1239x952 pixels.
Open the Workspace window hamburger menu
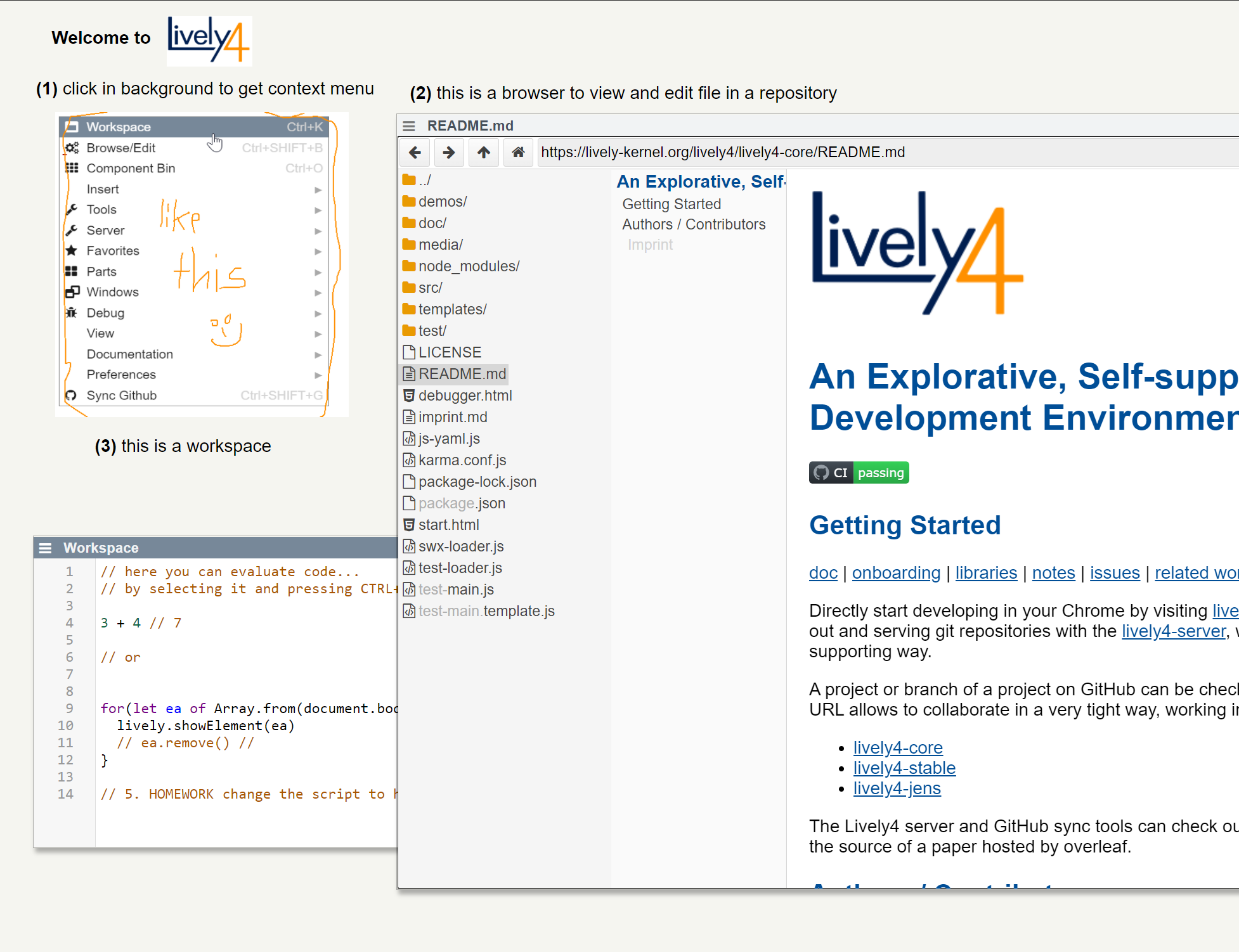[x=45, y=548]
